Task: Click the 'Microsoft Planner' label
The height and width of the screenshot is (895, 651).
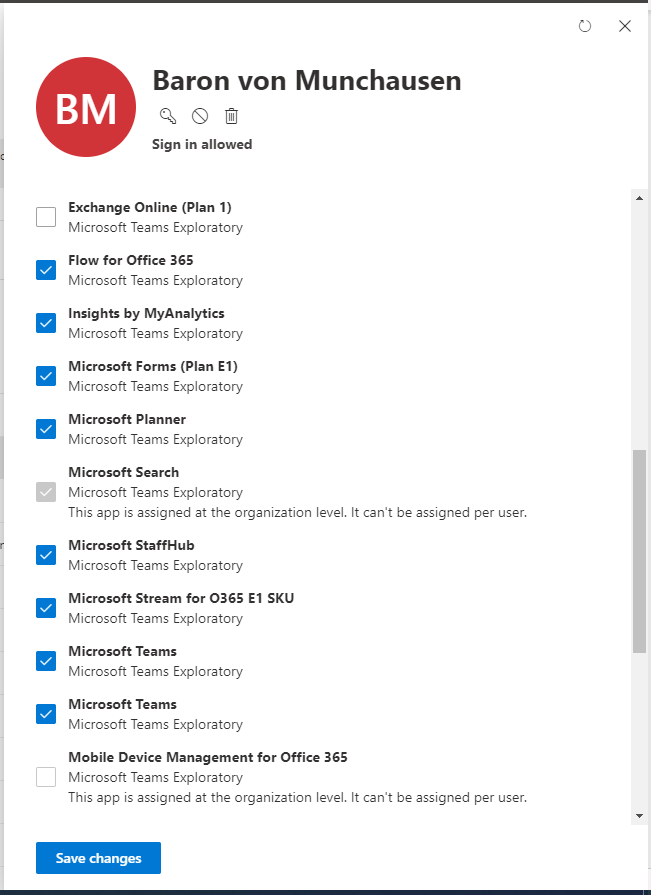Action: pyautogui.click(x=127, y=420)
